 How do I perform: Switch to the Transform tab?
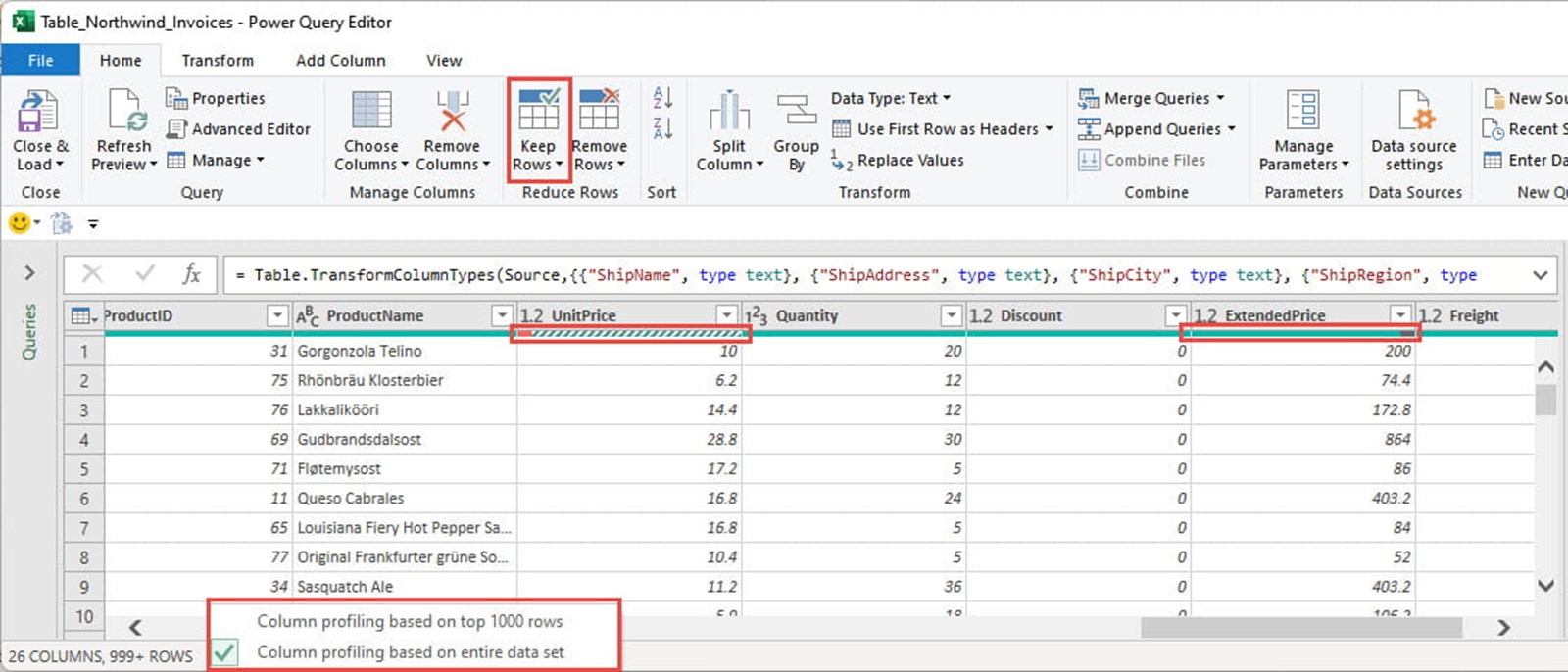point(218,61)
